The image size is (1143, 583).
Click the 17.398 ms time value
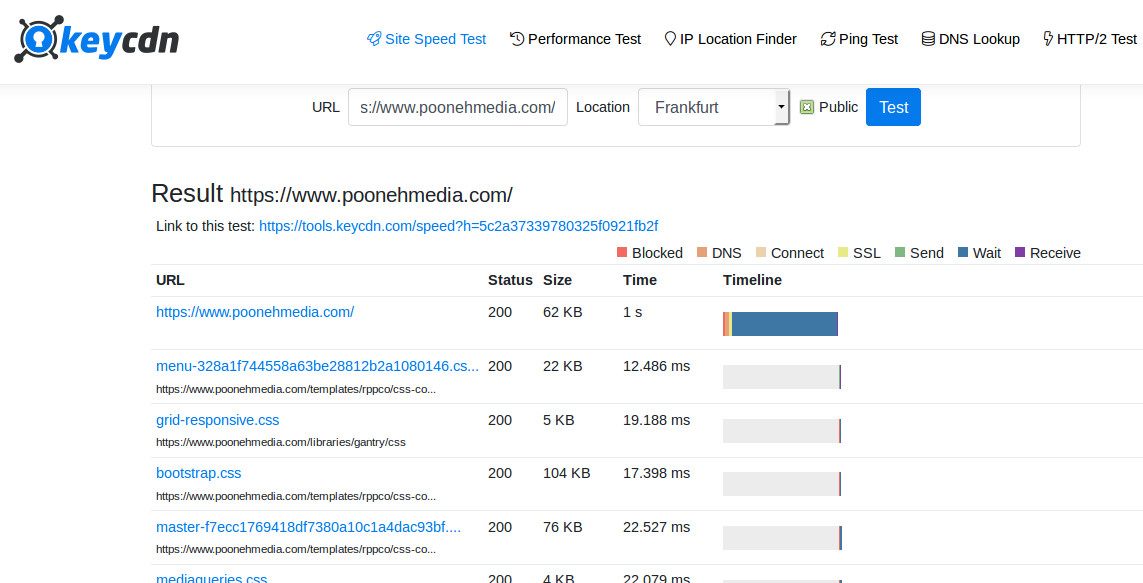[656, 473]
